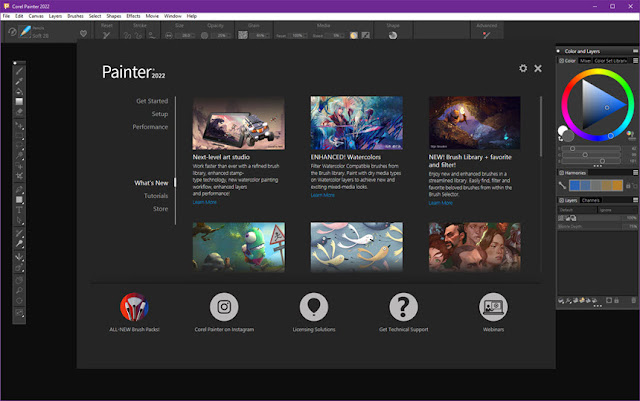This screenshot has width=640, height=401.
Task: Open the Store section
Action: pyautogui.click(x=160, y=209)
